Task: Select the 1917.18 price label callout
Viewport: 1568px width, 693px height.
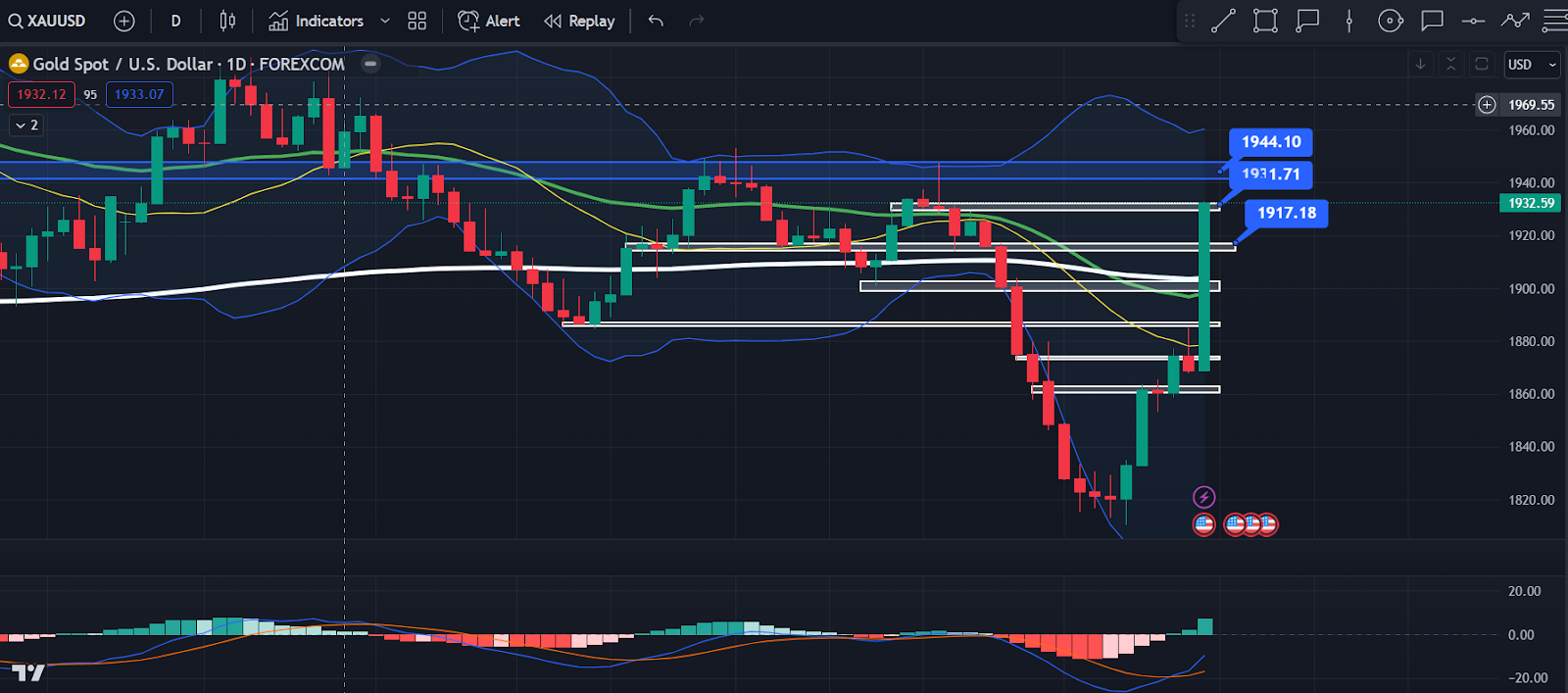Action: tap(1287, 213)
